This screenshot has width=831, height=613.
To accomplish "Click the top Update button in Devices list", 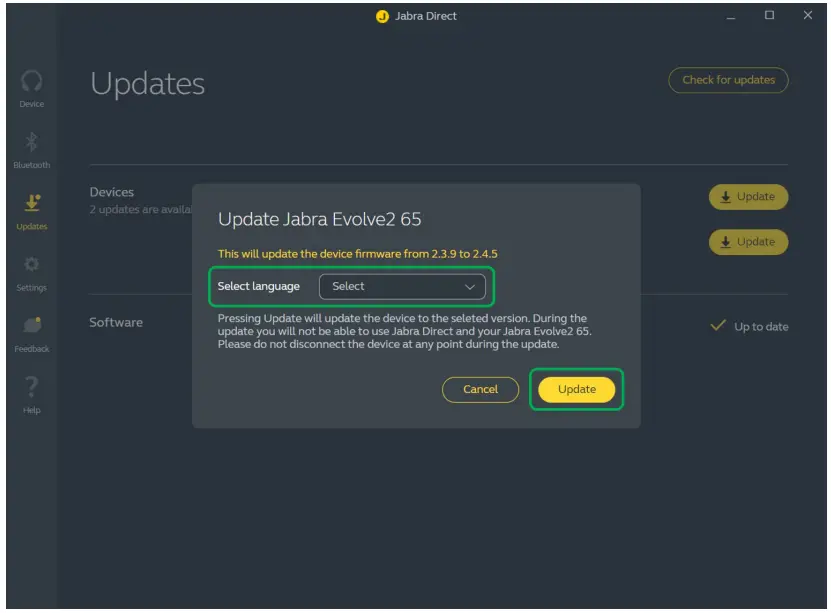I will click(748, 197).
